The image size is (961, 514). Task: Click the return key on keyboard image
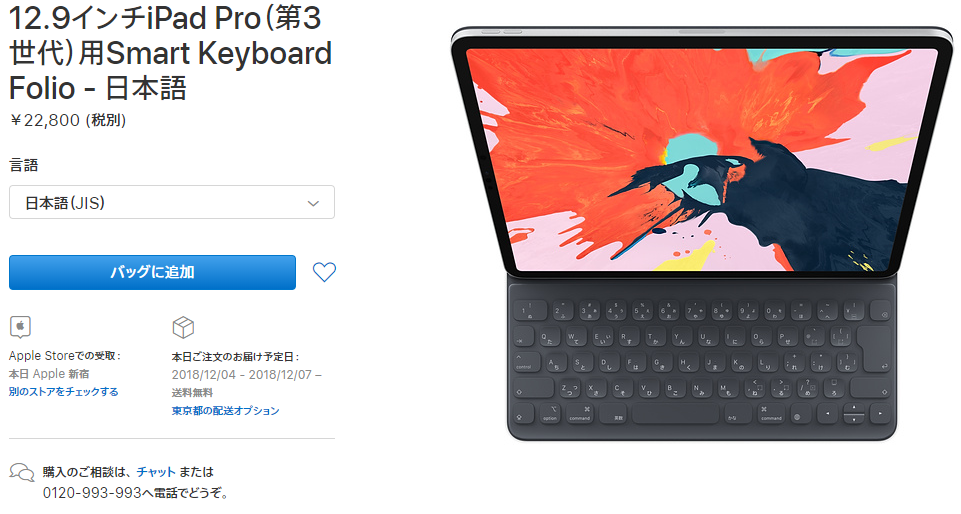[875, 352]
